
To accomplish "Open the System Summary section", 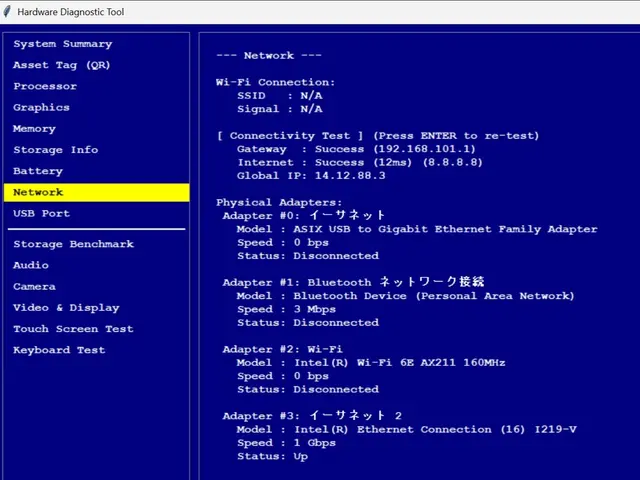I will point(62,44).
